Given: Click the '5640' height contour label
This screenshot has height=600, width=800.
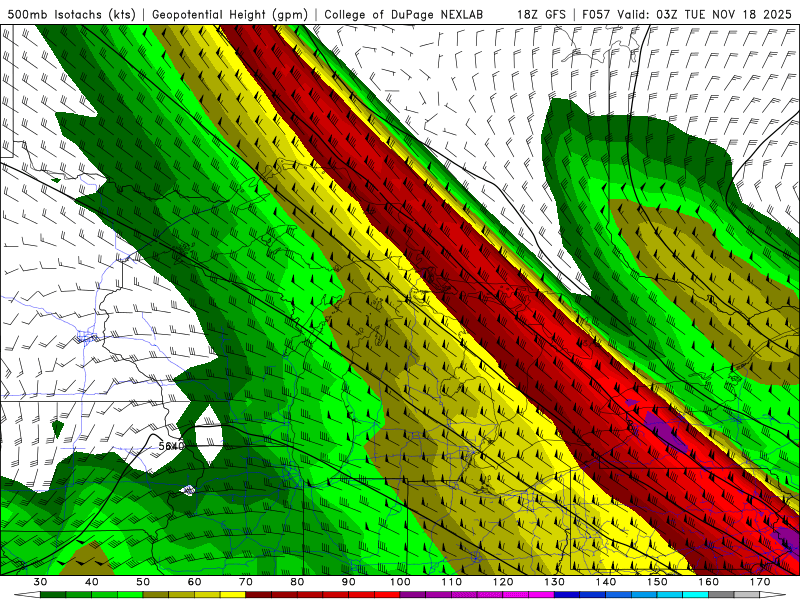Looking at the screenshot, I should 171,446.
